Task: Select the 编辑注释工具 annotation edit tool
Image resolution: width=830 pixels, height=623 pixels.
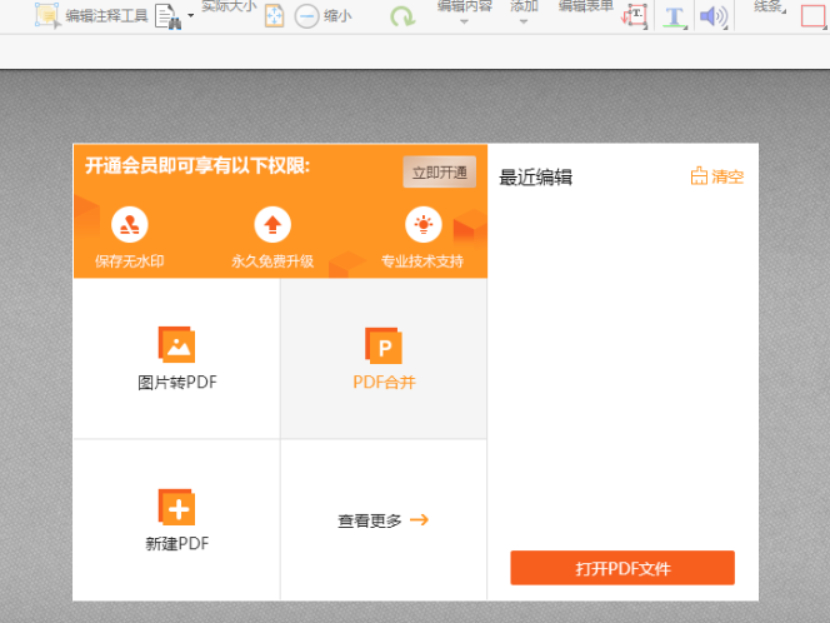Action: pyautogui.click(x=91, y=15)
